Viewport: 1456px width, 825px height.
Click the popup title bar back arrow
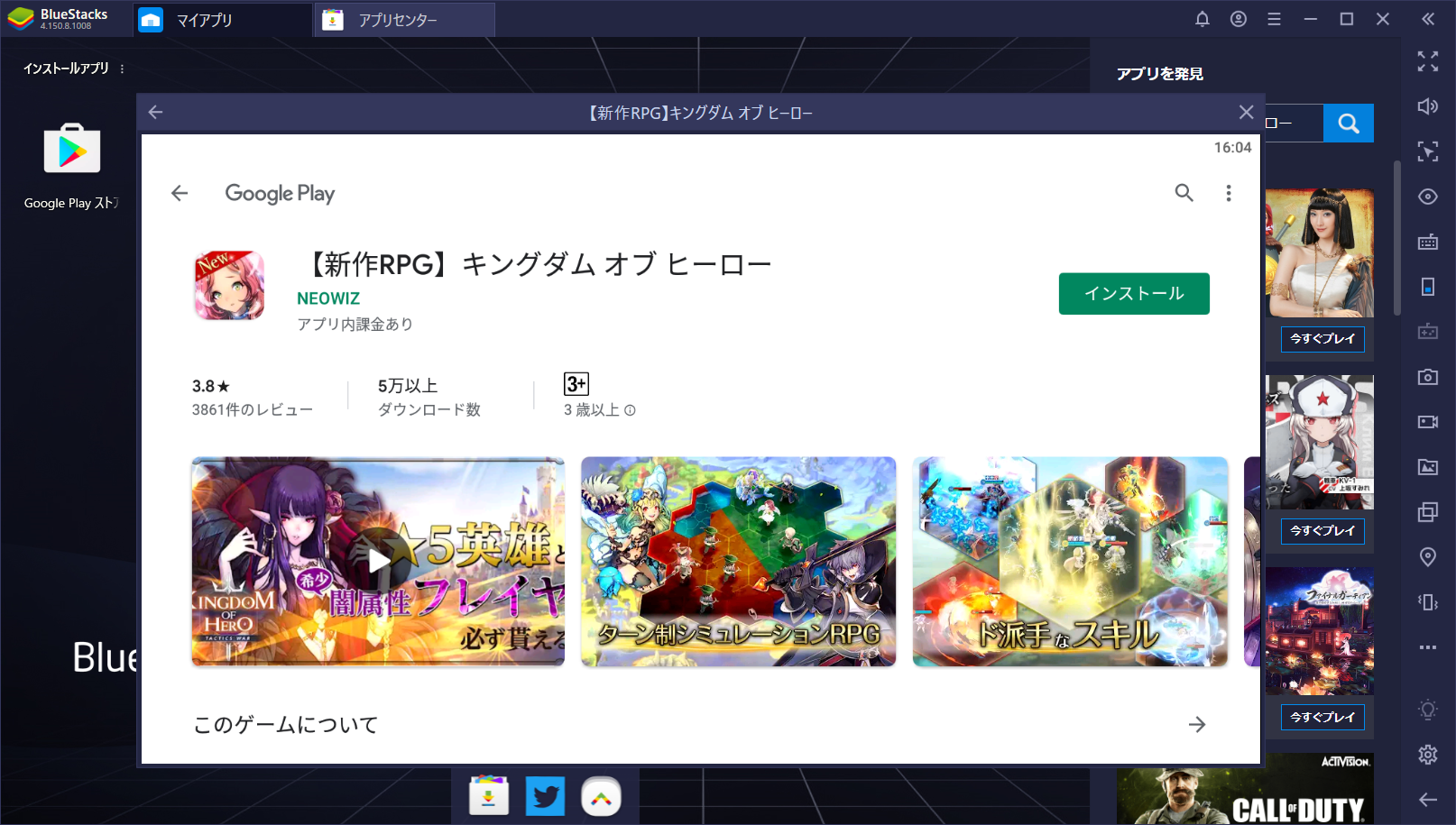coord(155,112)
